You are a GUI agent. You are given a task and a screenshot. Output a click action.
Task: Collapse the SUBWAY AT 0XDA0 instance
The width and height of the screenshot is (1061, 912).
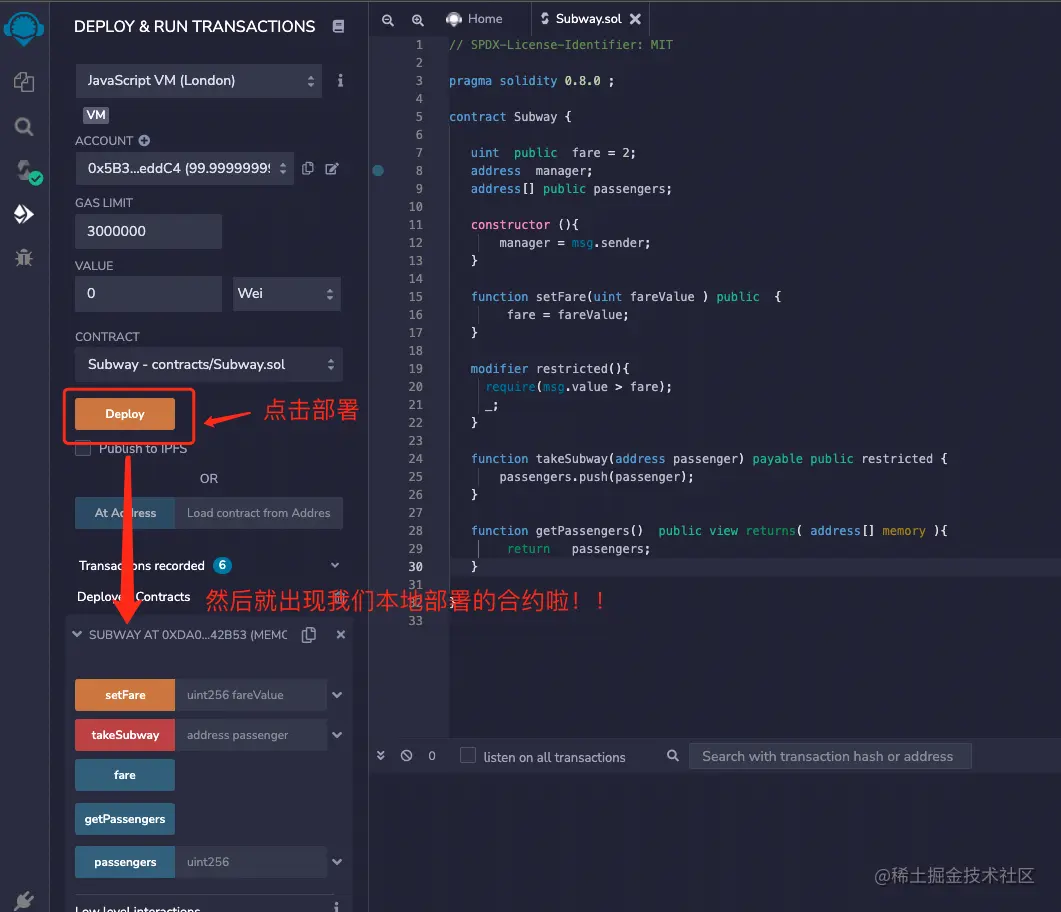pyautogui.click(x=77, y=635)
